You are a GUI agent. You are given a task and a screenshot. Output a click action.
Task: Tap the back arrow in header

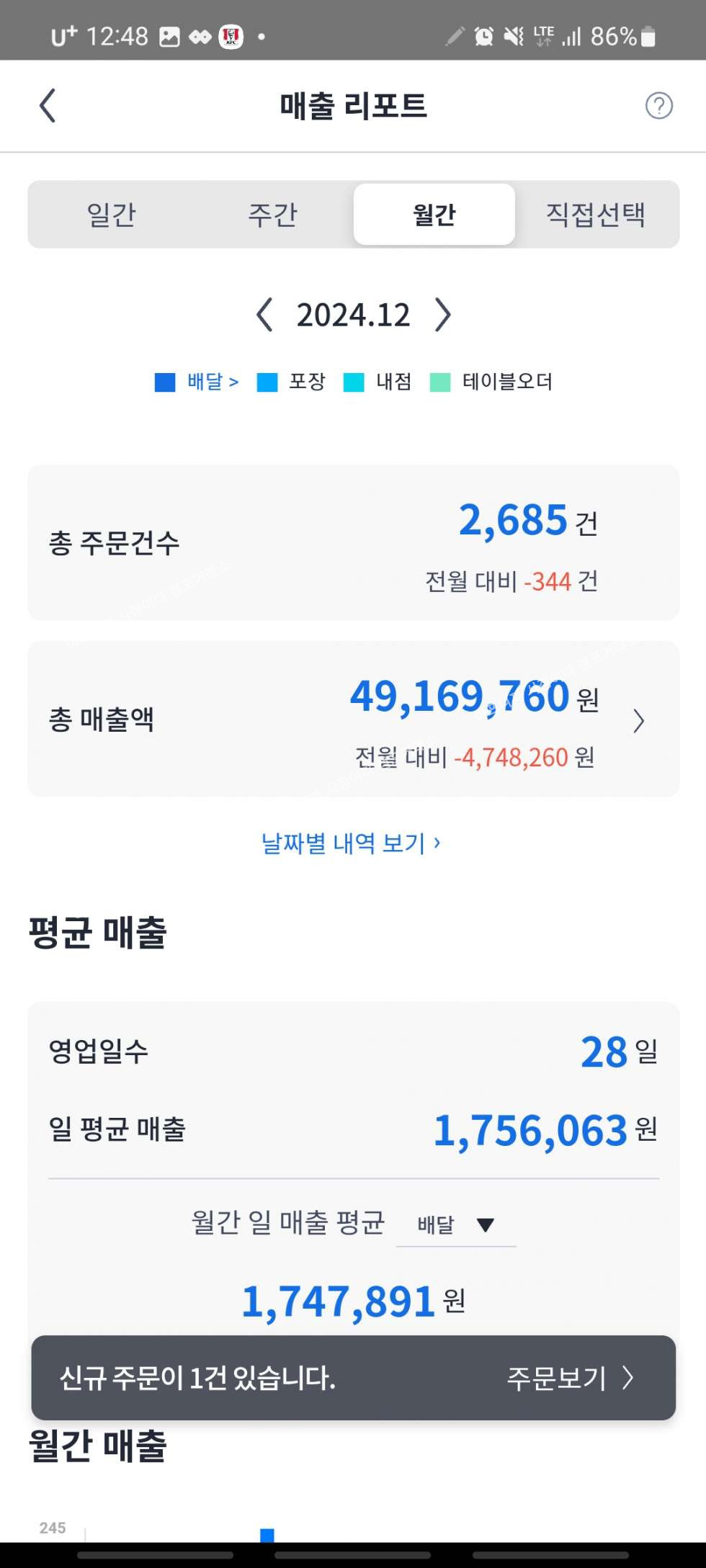[x=48, y=106]
